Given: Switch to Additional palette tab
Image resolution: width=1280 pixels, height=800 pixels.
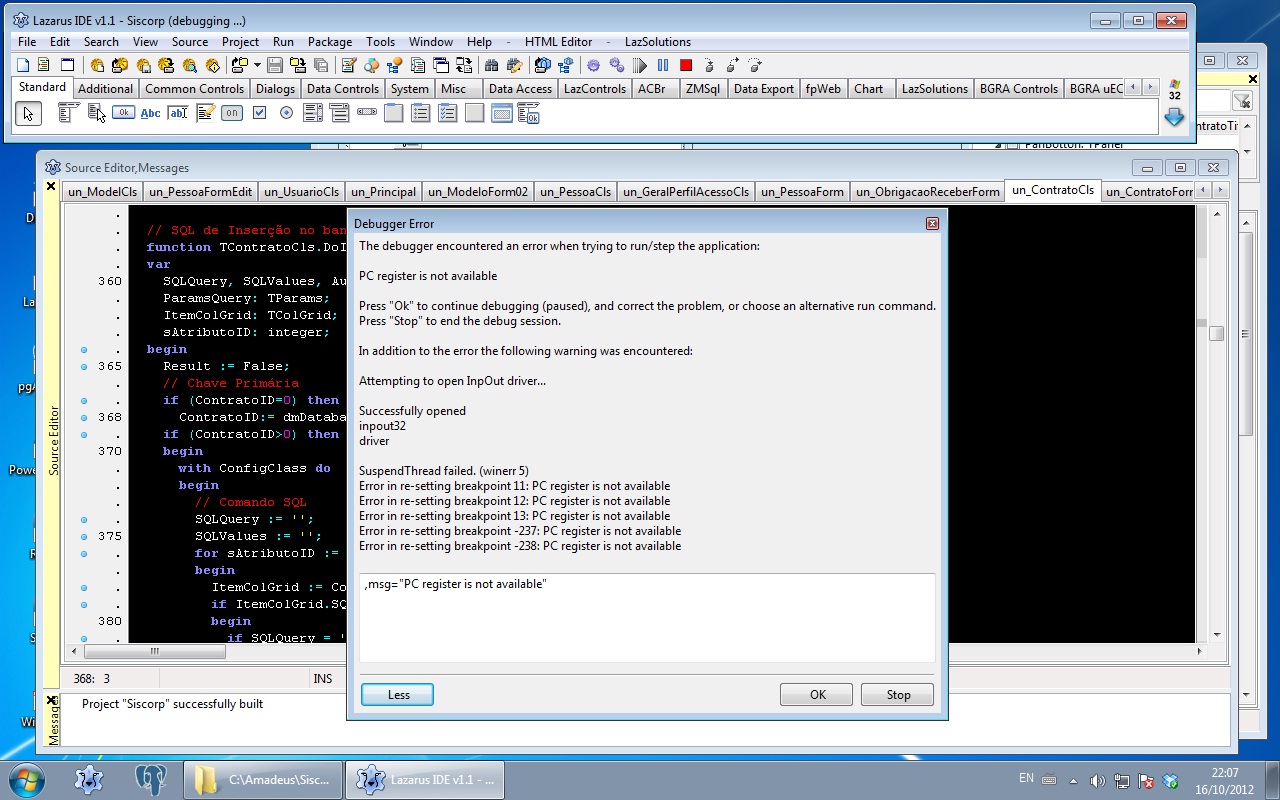Looking at the screenshot, I should (105, 88).
